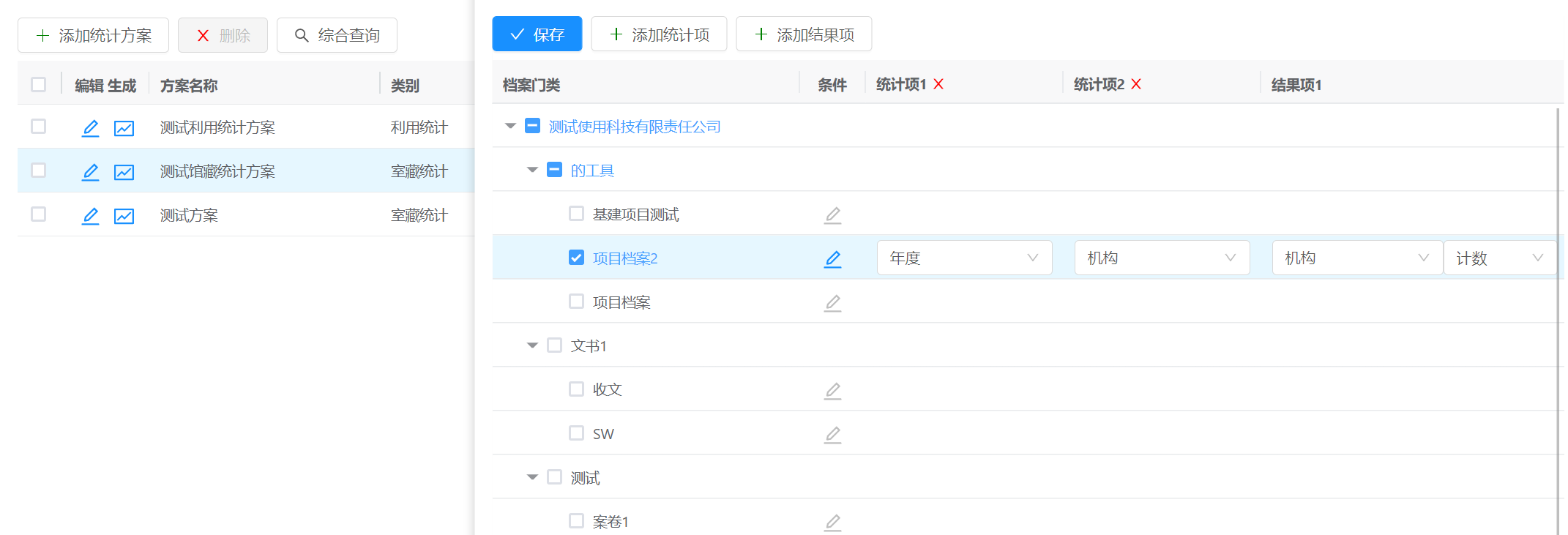
Task: Check the SW checkbox
Action: (x=577, y=433)
